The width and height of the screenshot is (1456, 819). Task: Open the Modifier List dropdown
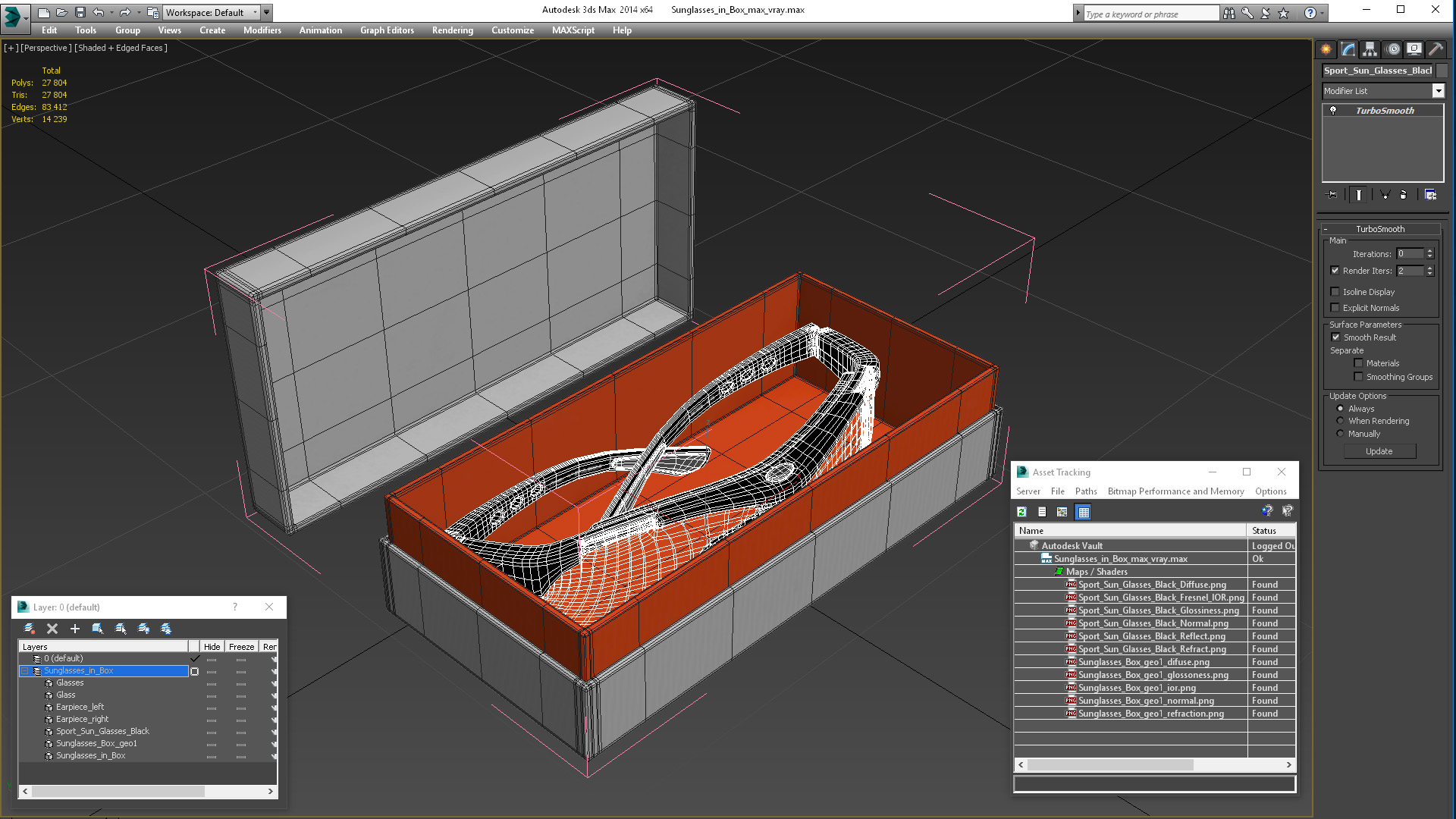1438,91
